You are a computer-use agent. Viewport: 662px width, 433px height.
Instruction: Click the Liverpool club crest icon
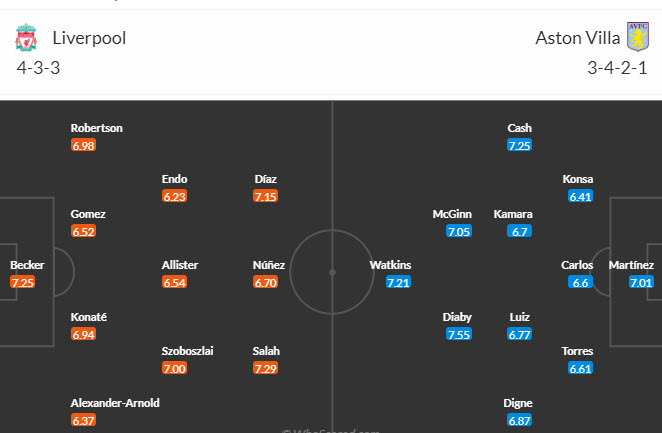[x=26, y=39]
